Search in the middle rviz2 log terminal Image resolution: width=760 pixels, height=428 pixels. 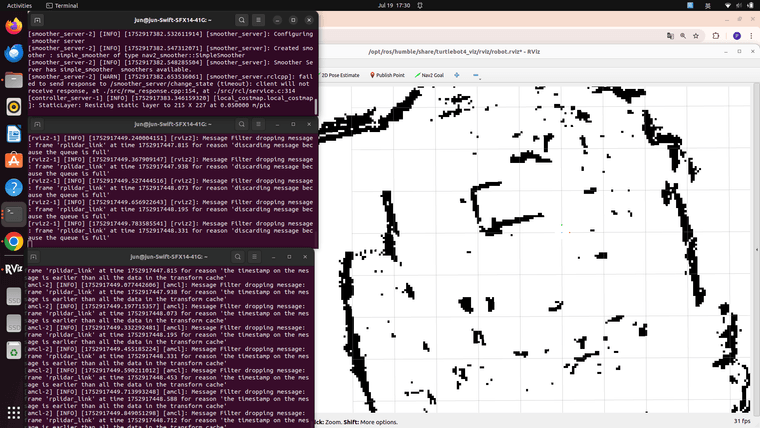pyautogui.click(x=241, y=125)
